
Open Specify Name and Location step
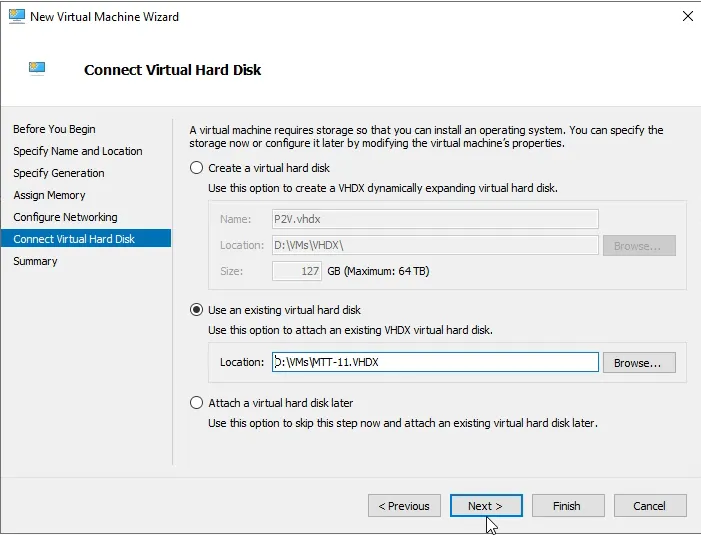click(x=77, y=151)
